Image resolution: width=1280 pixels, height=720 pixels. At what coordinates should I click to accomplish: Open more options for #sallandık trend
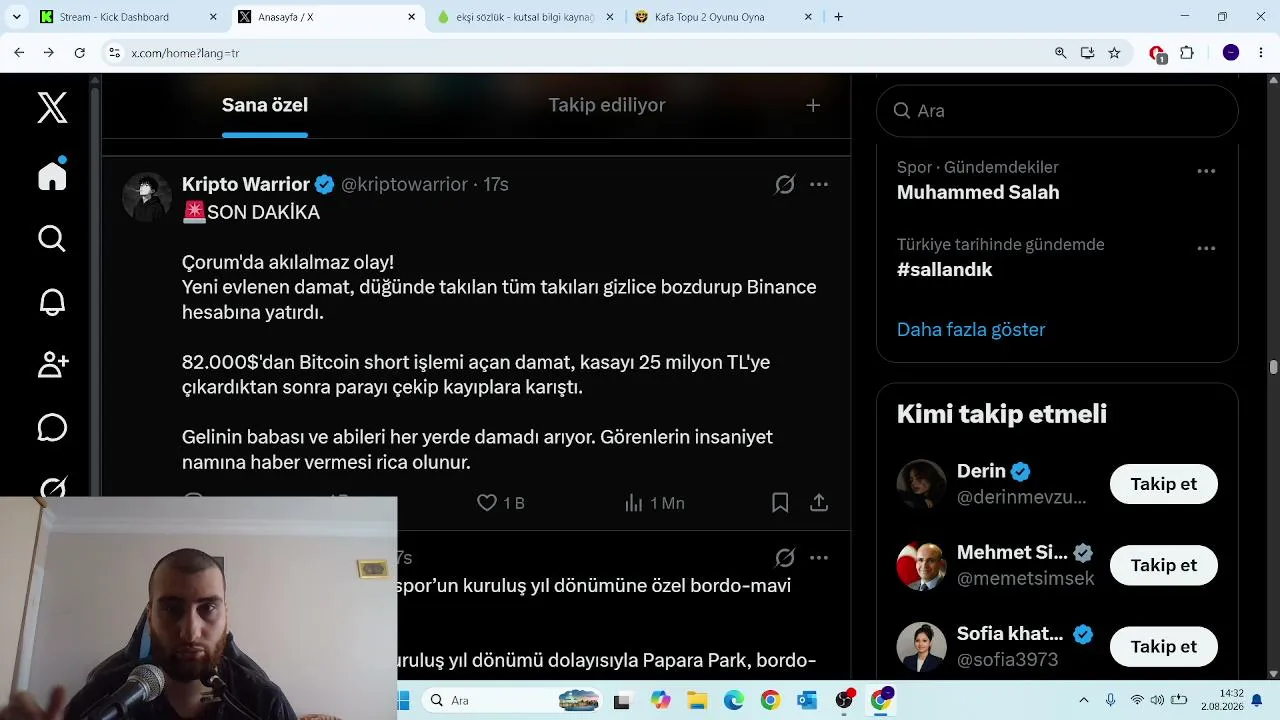1206,248
